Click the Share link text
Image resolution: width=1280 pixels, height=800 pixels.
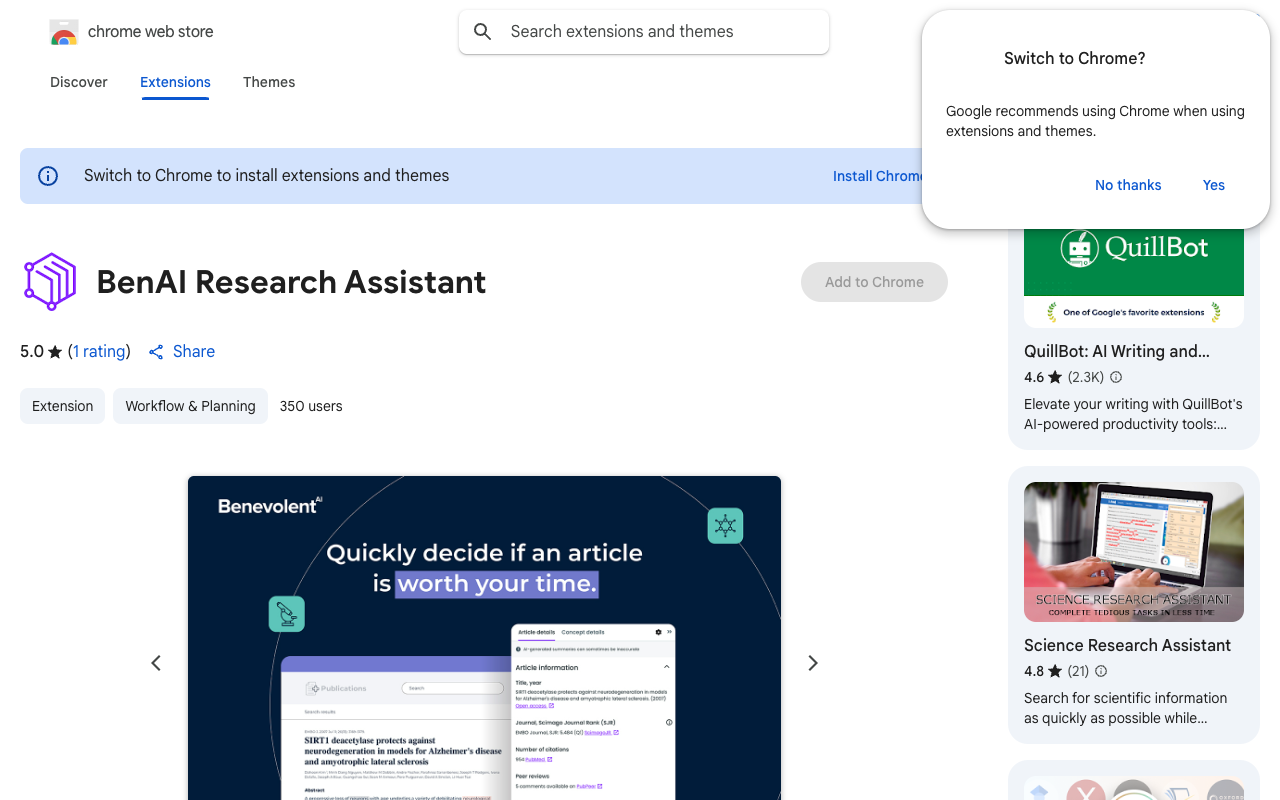coord(194,352)
